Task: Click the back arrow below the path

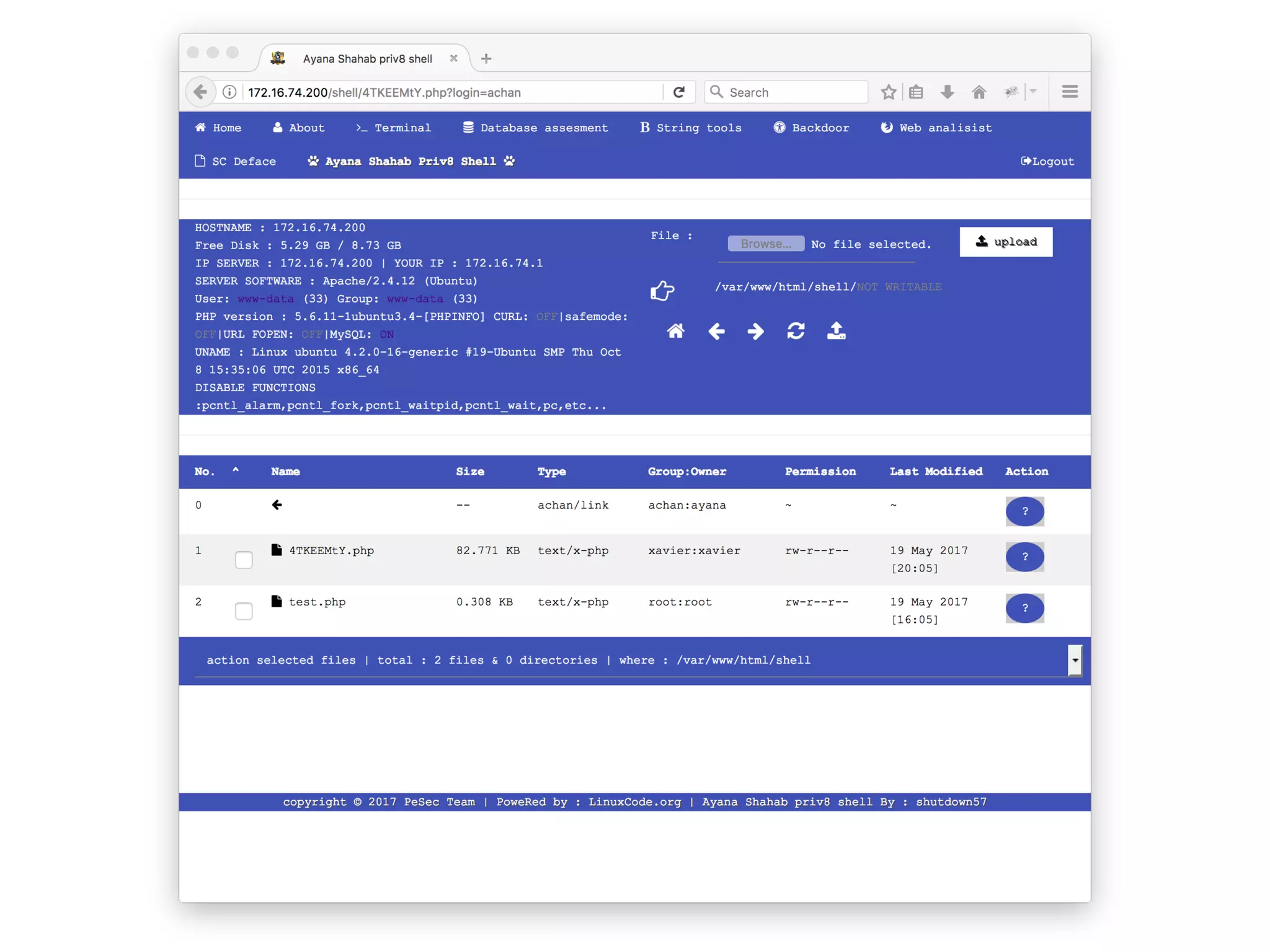Action: (716, 331)
